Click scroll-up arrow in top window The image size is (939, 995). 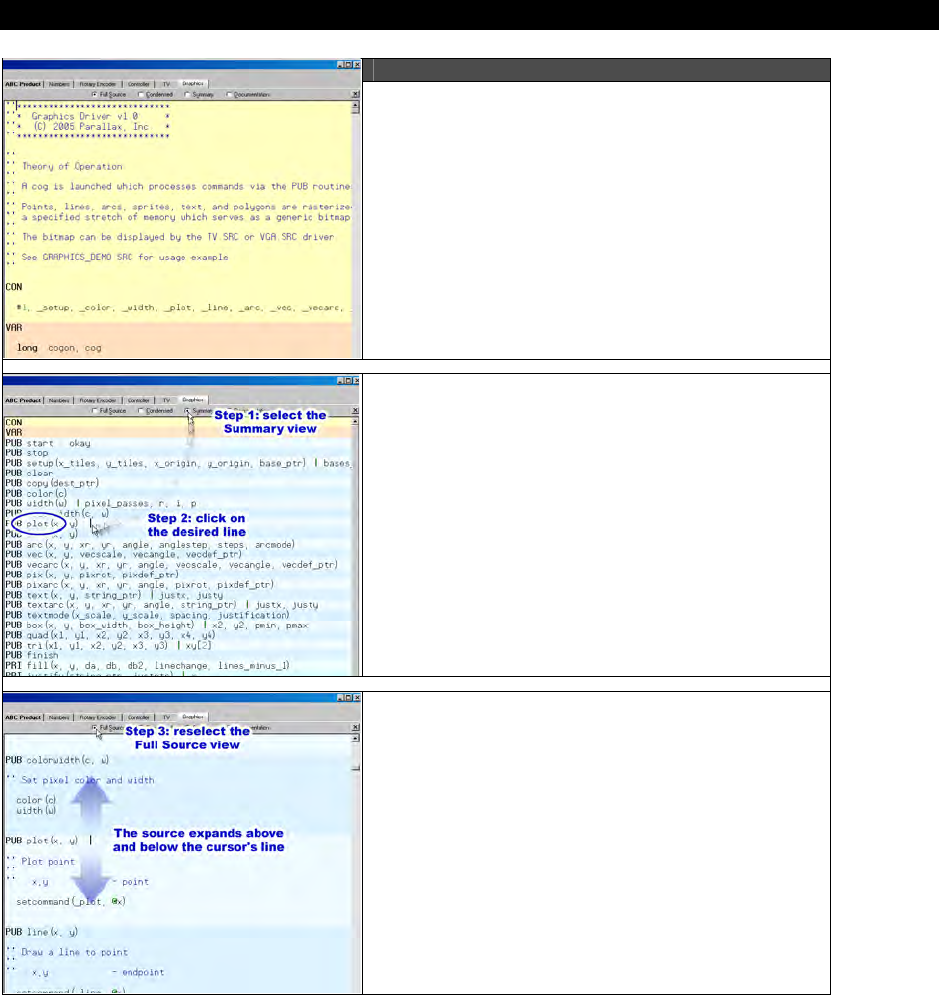[355, 105]
